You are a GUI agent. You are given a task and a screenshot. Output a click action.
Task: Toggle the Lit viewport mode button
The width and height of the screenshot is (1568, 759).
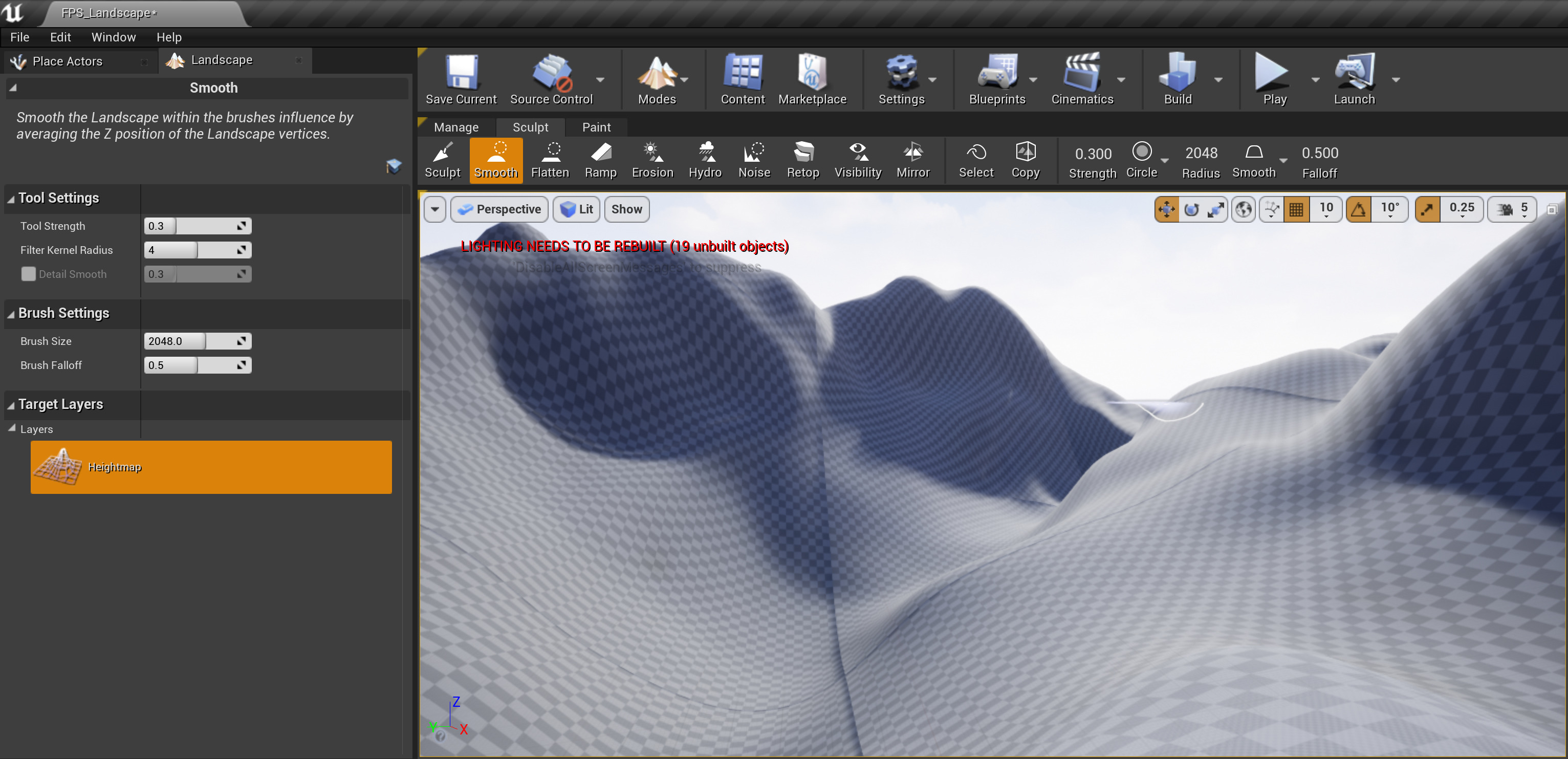click(576, 209)
